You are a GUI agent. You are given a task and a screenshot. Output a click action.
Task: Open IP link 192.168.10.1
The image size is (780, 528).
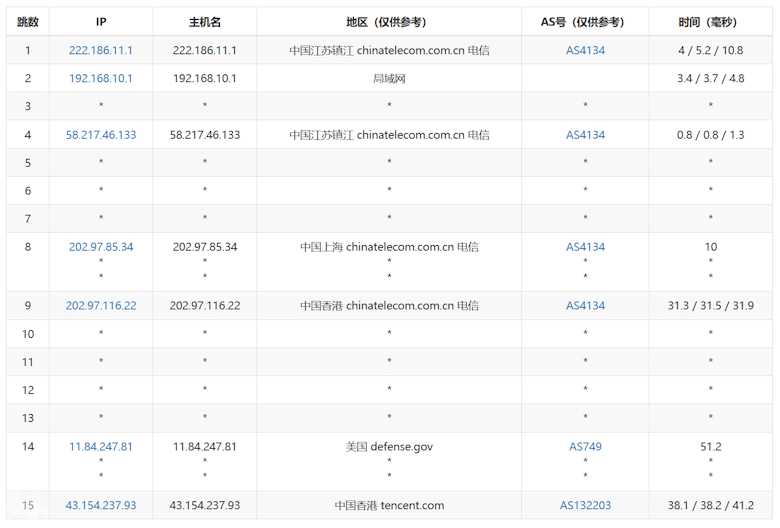(x=101, y=78)
